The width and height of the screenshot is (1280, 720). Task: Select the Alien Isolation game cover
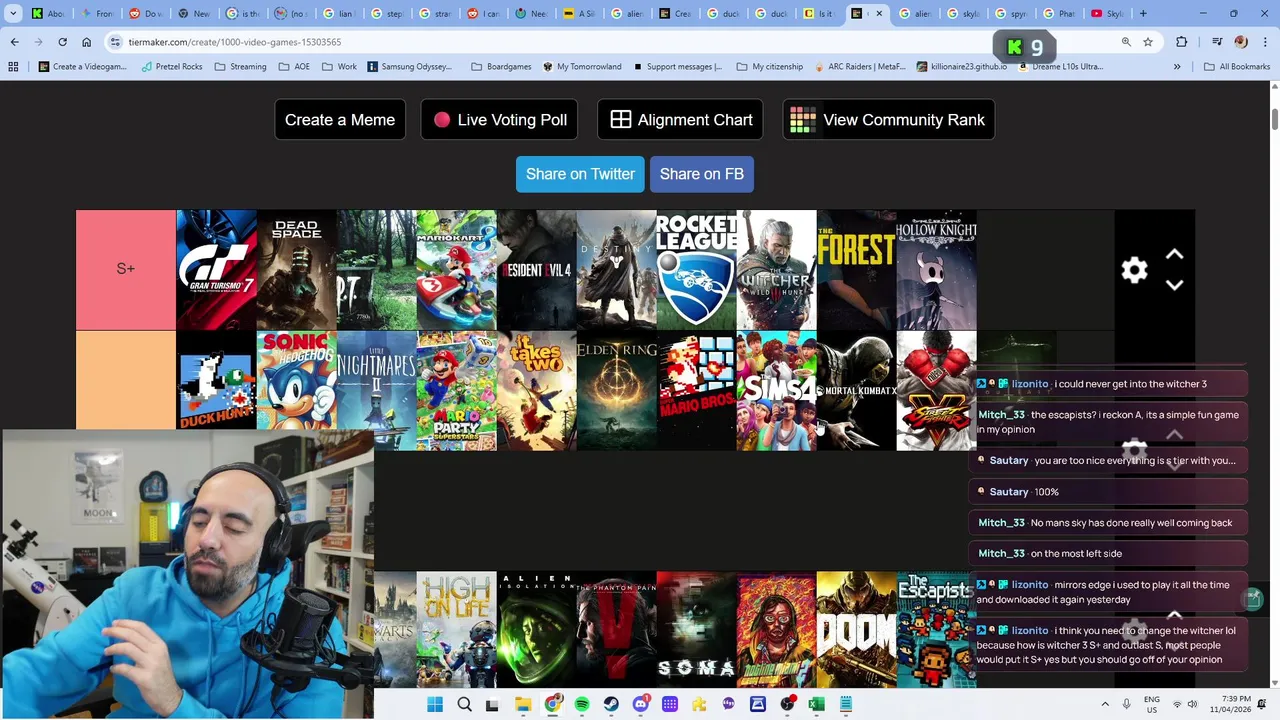(x=536, y=629)
